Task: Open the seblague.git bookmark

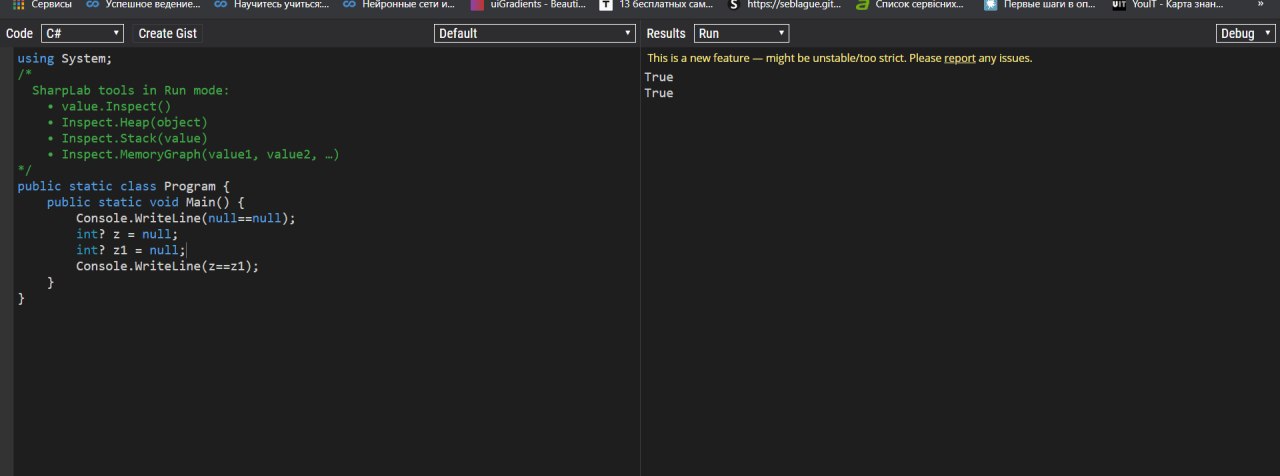Action: click(785, 5)
